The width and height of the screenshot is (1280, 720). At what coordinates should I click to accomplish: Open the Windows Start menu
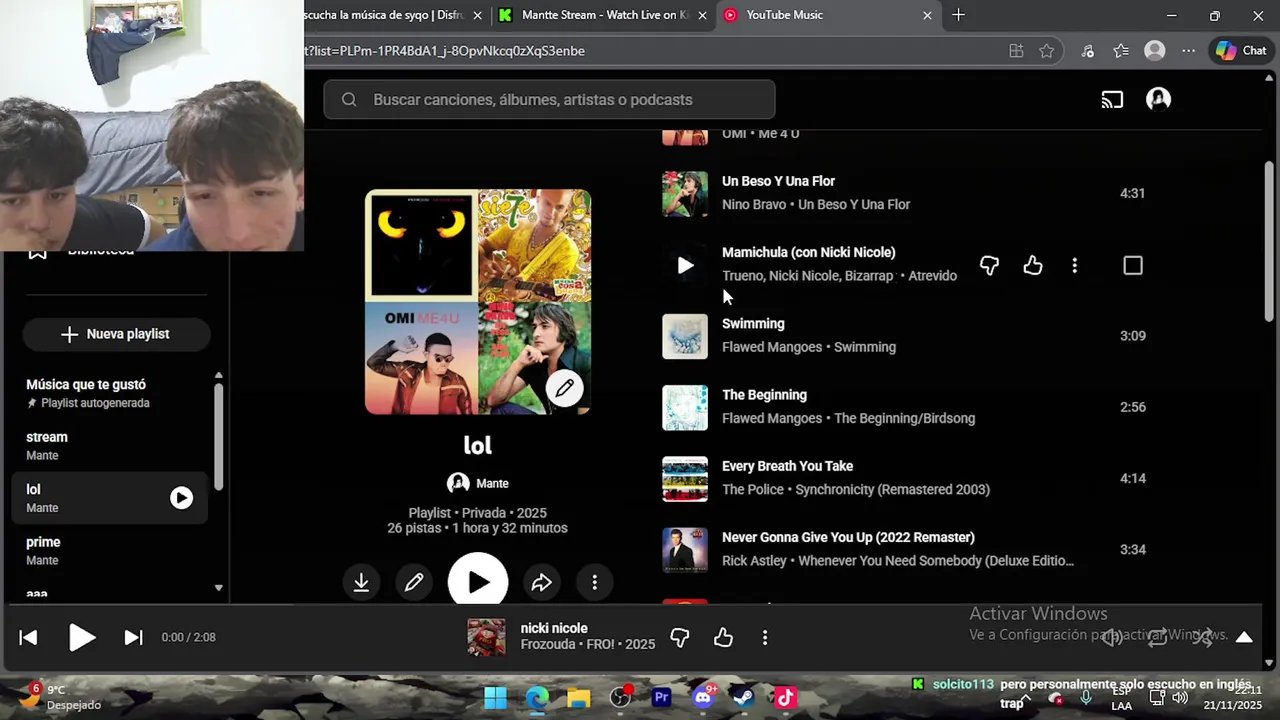[495, 697]
